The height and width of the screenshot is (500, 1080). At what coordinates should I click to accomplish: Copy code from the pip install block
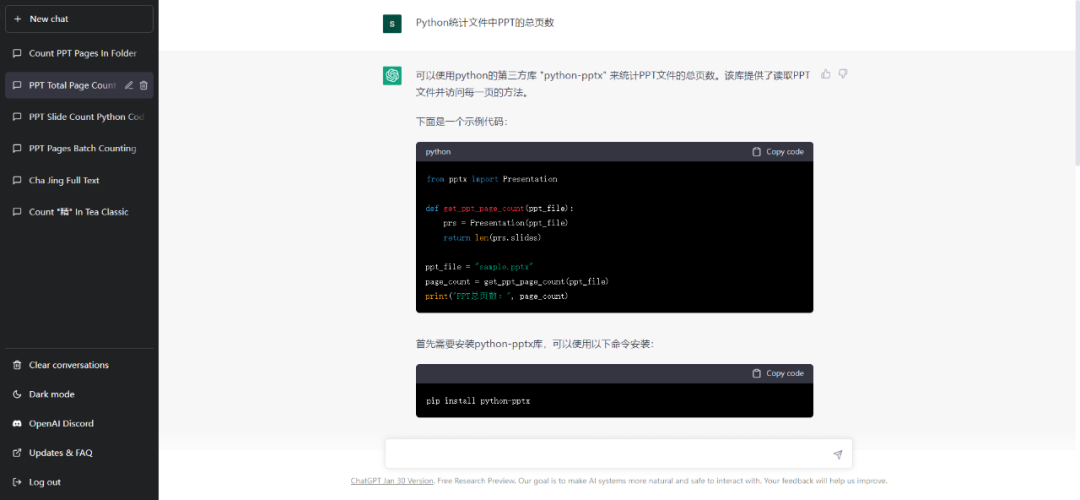pyautogui.click(x=777, y=373)
